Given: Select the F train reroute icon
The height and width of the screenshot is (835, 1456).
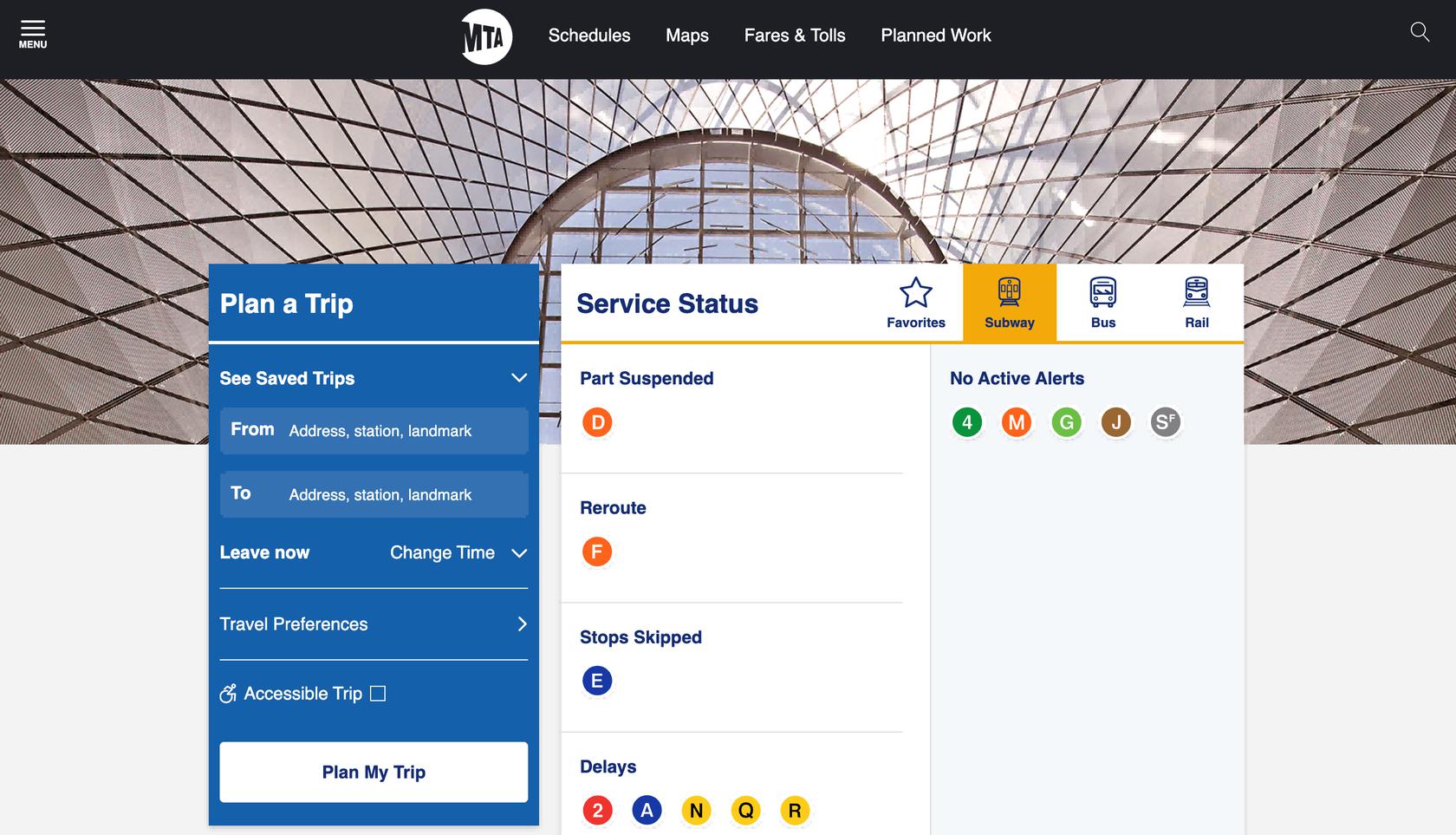Looking at the screenshot, I should (x=596, y=551).
